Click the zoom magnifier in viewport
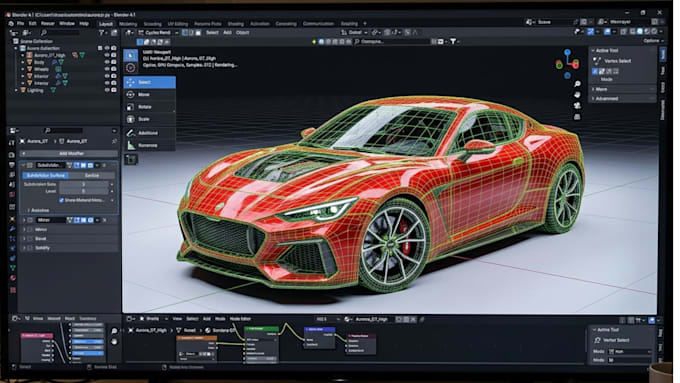 tap(577, 84)
